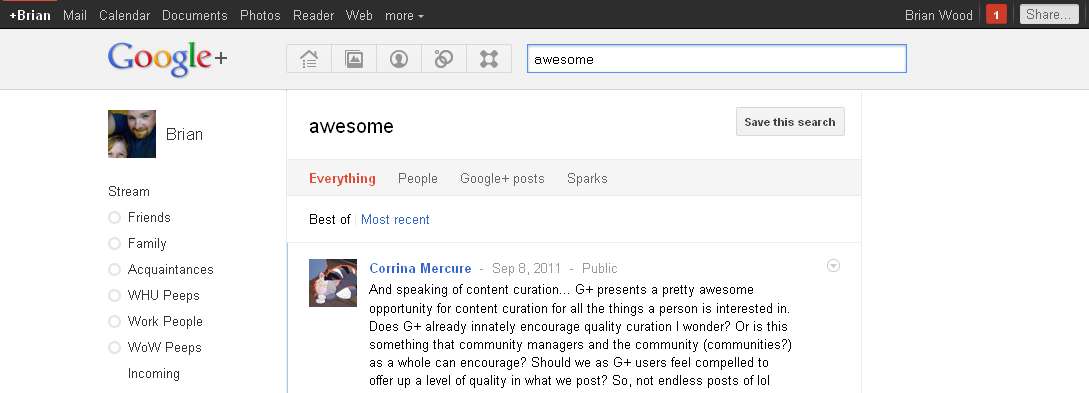The height and width of the screenshot is (393, 1089).
Task: Click Brian's profile photo in sidebar
Action: pos(132,134)
